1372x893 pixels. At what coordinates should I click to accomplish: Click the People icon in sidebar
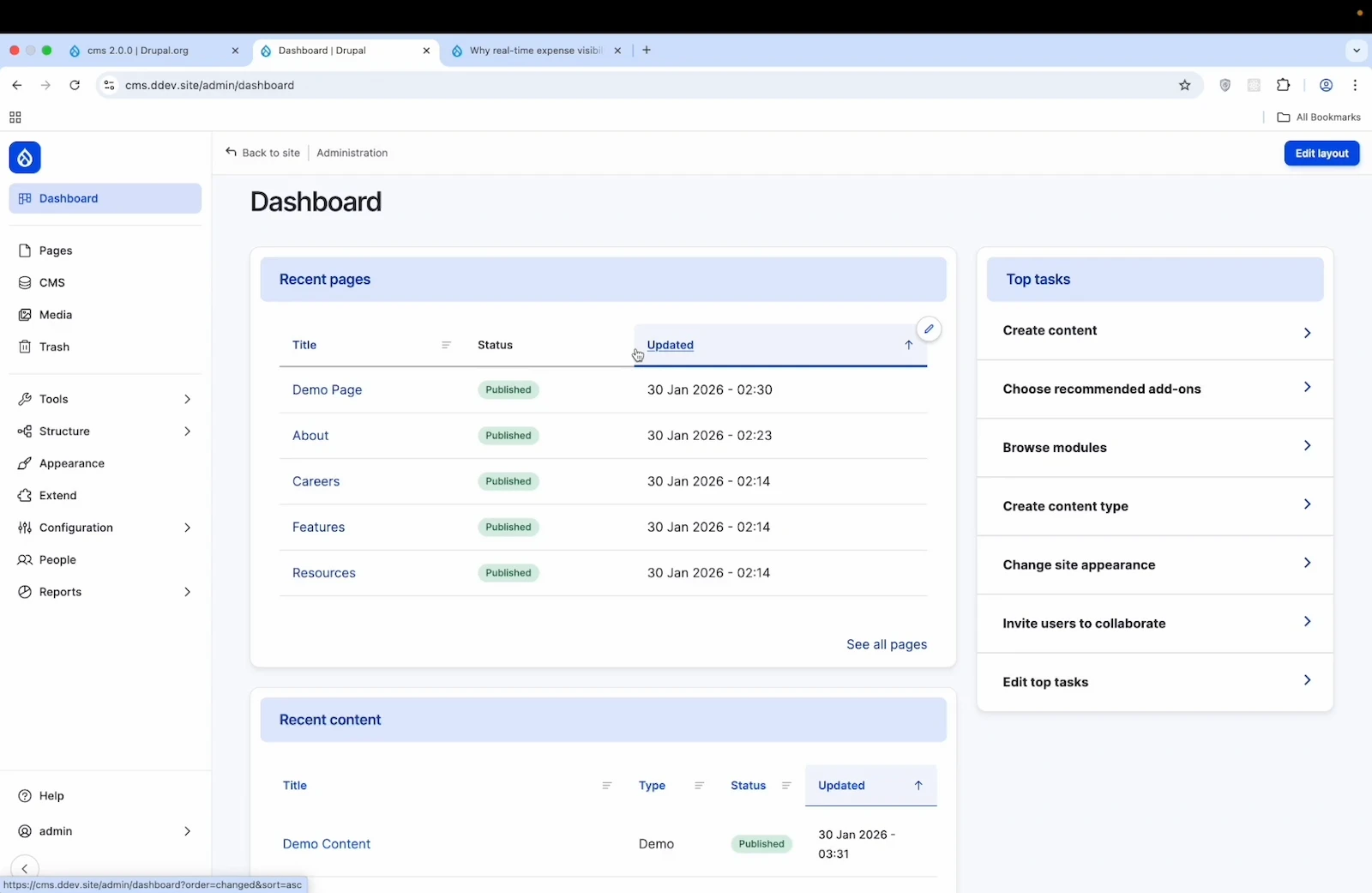point(25,560)
